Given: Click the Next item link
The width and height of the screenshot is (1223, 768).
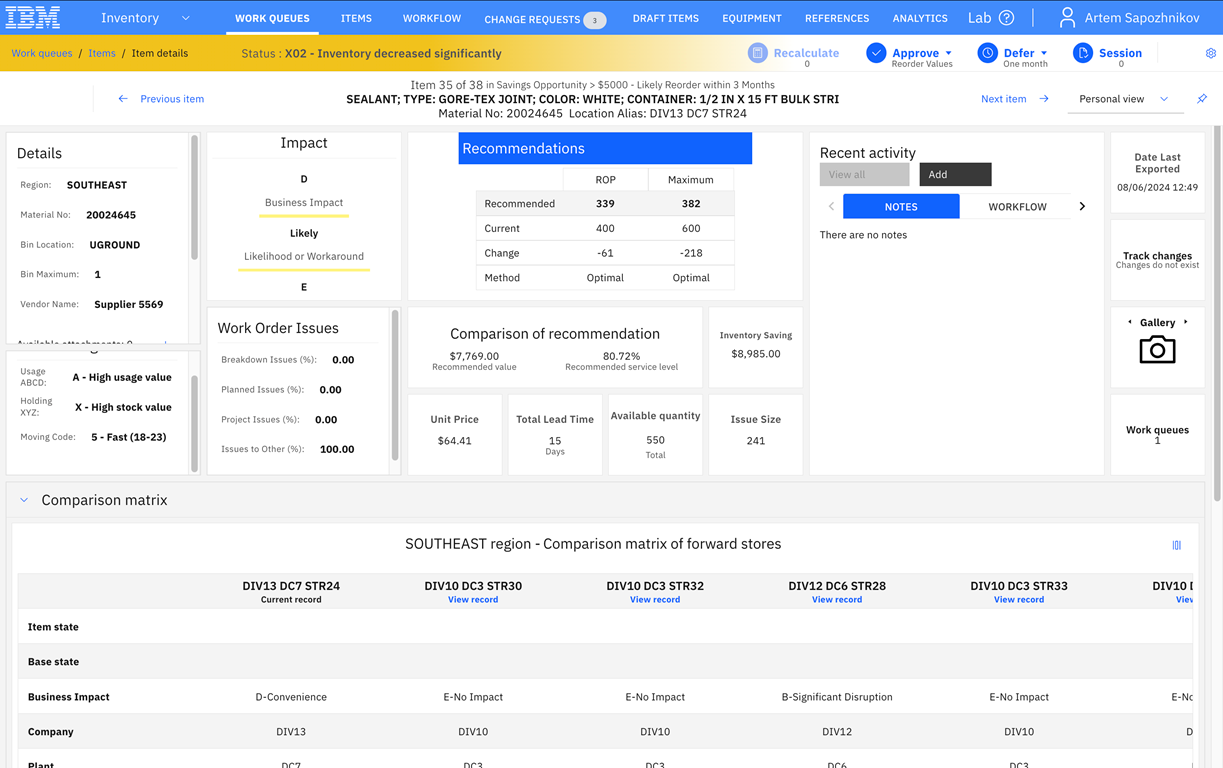Looking at the screenshot, I should (1004, 99).
